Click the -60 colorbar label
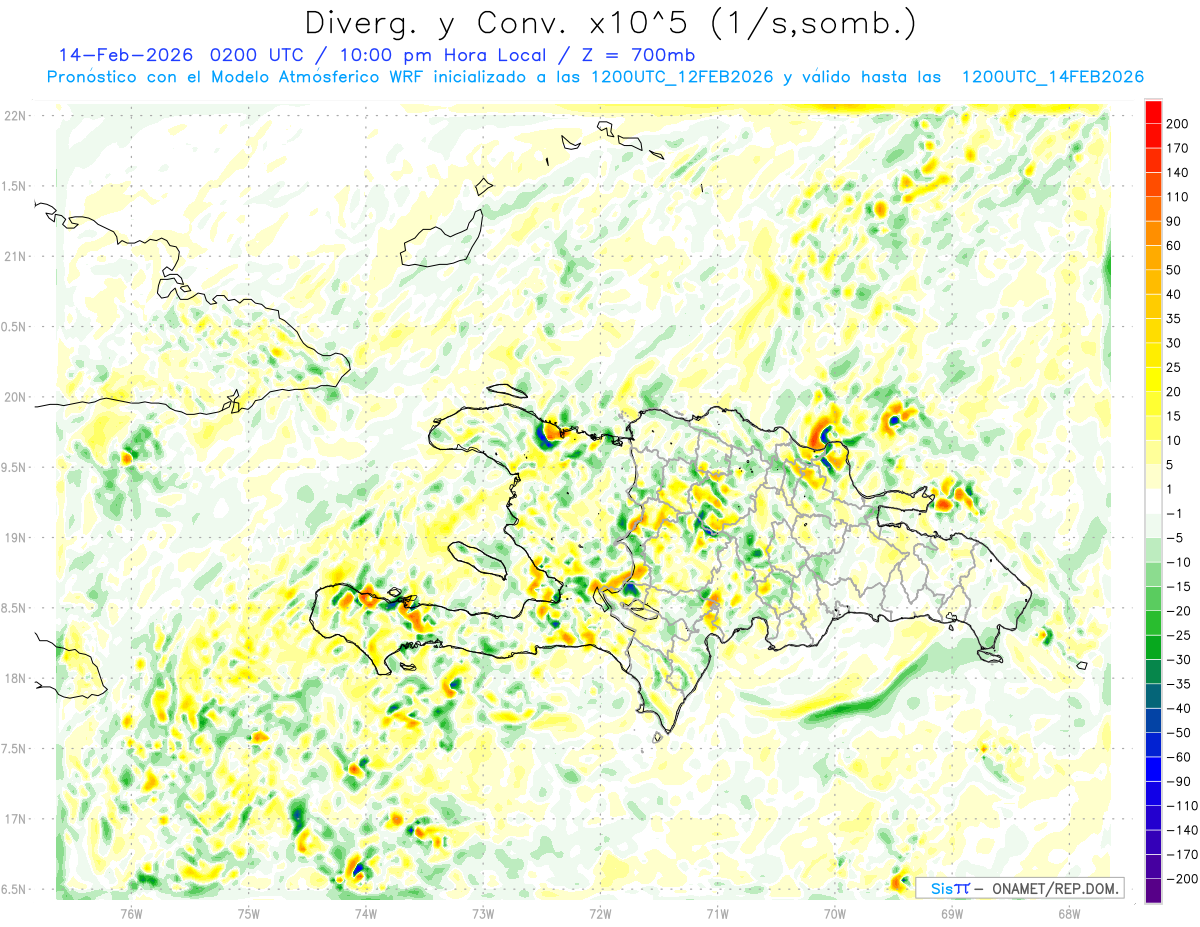The image size is (1200, 927). point(1179,757)
